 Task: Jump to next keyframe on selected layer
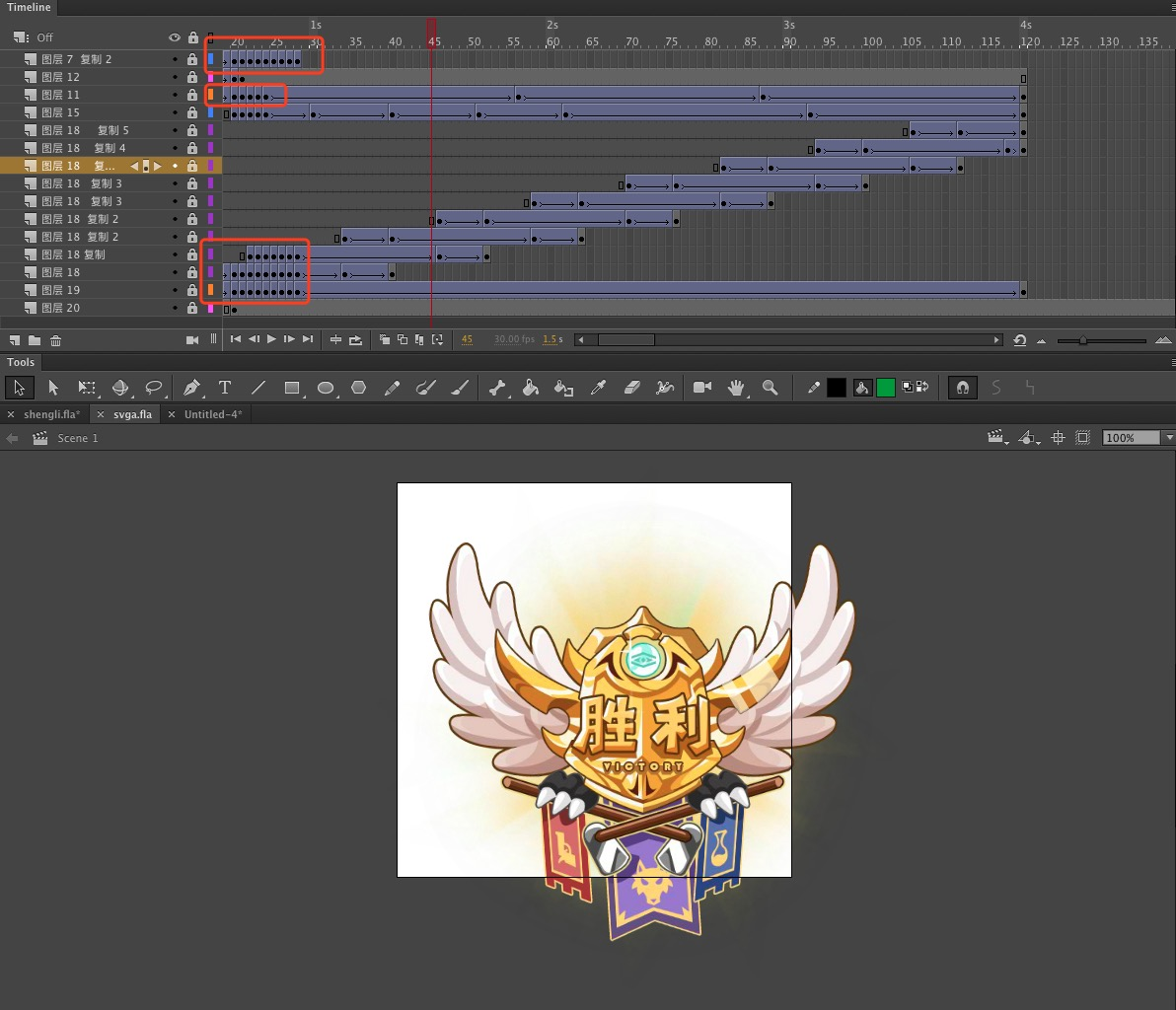tap(158, 167)
